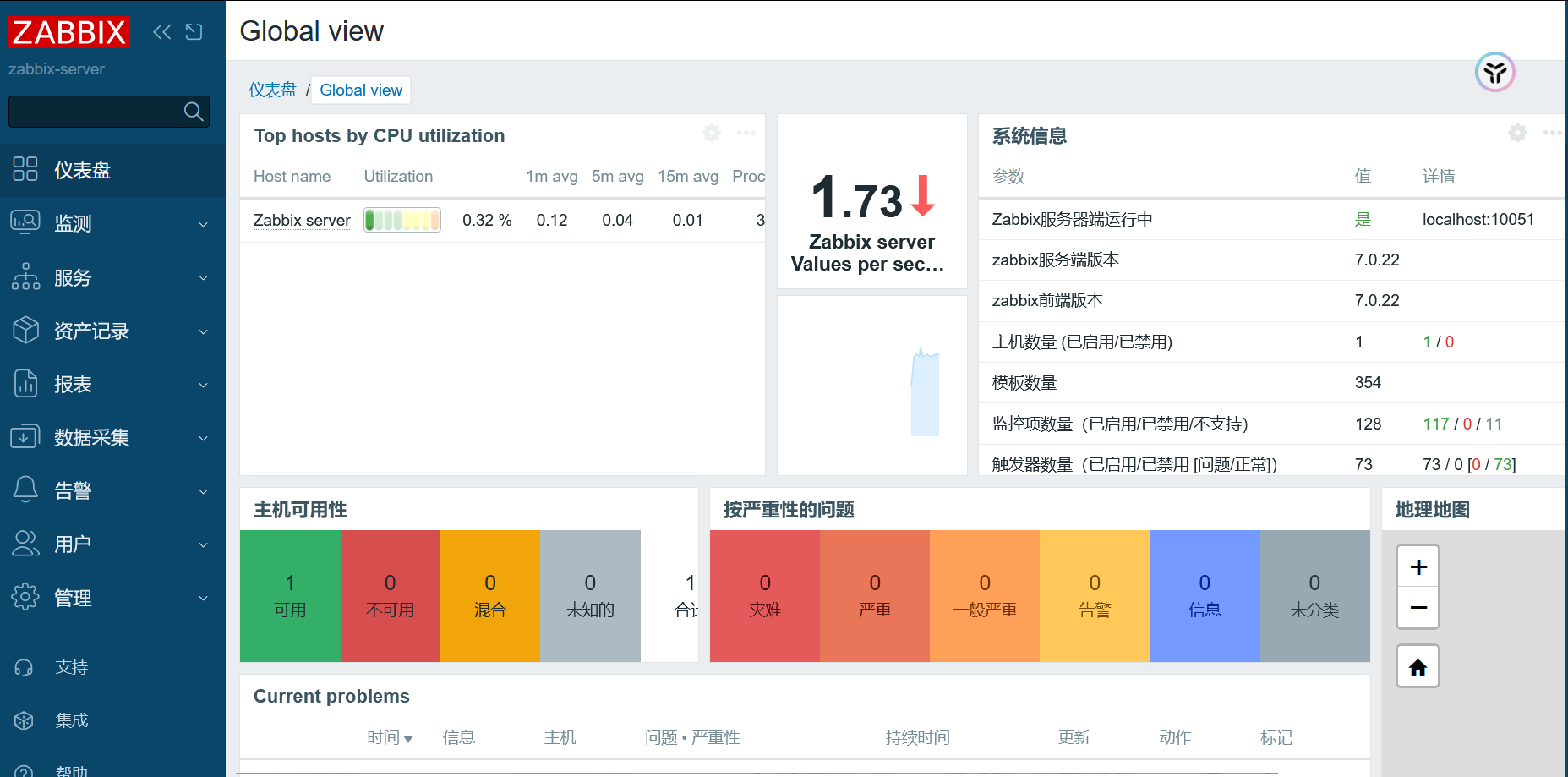The image size is (1568, 777).
Task: Click the localhost:10051 detail text
Action: (x=1478, y=219)
